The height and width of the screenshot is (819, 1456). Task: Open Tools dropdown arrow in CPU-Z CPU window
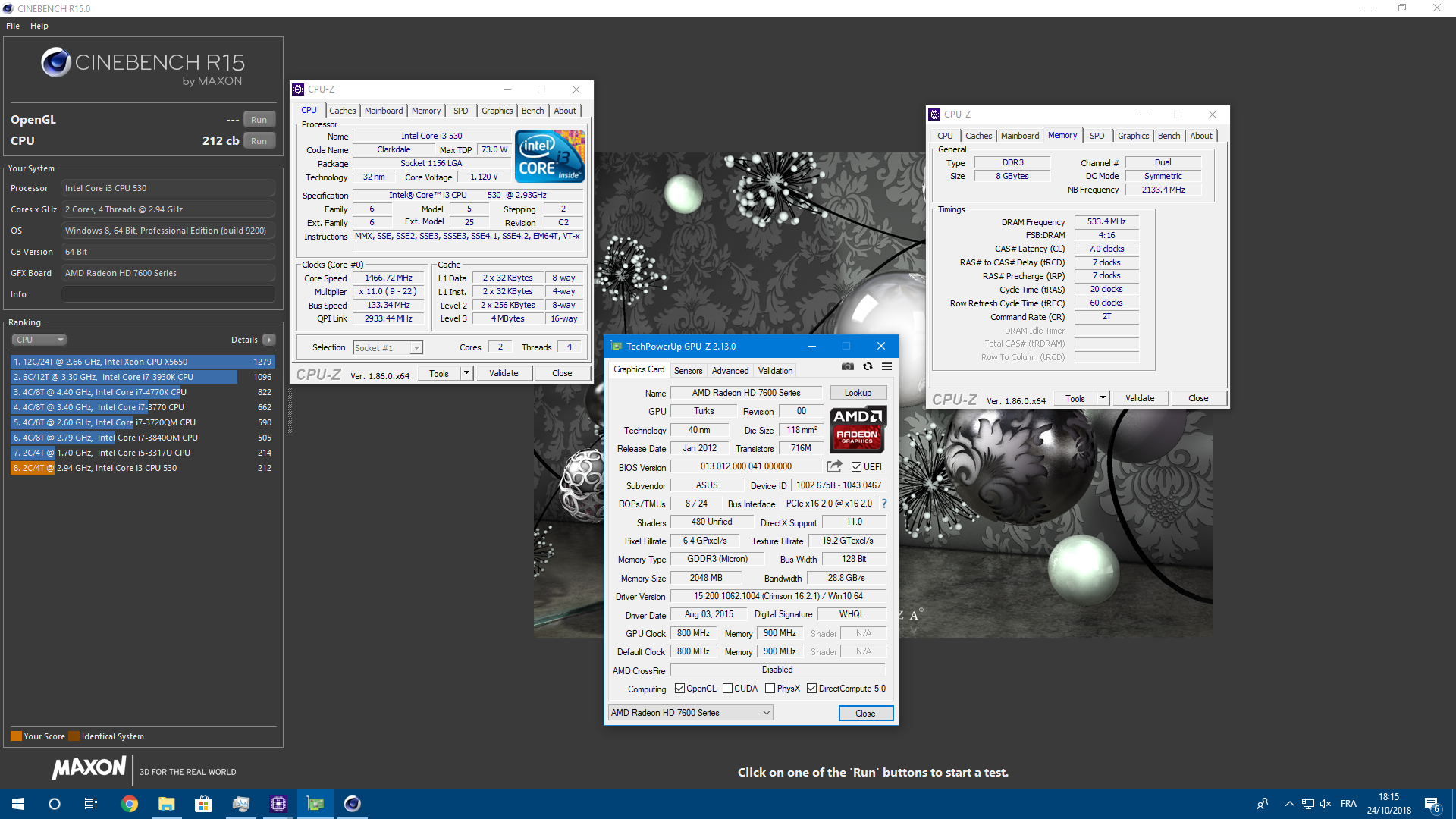click(467, 373)
